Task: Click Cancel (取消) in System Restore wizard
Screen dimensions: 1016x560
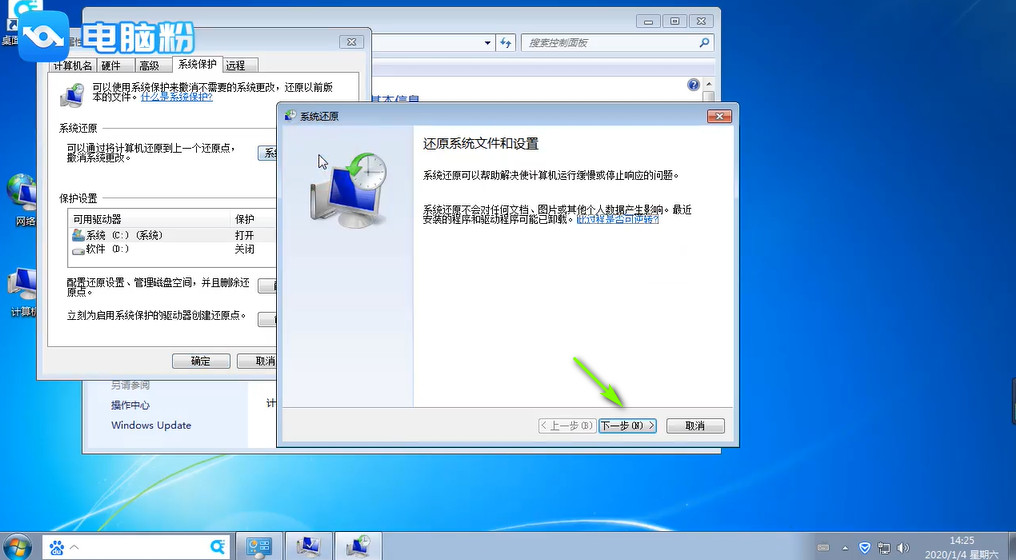Action: pos(695,426)
